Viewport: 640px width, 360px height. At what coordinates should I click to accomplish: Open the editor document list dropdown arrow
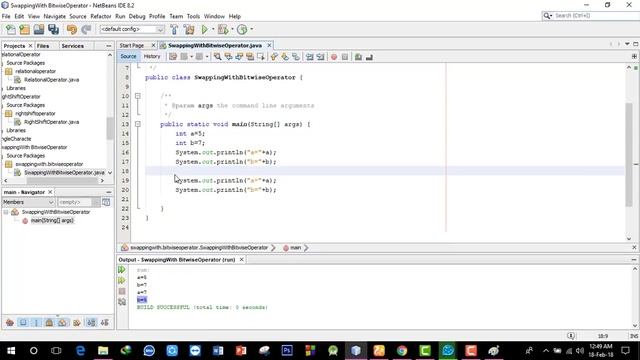pos(627,44)
